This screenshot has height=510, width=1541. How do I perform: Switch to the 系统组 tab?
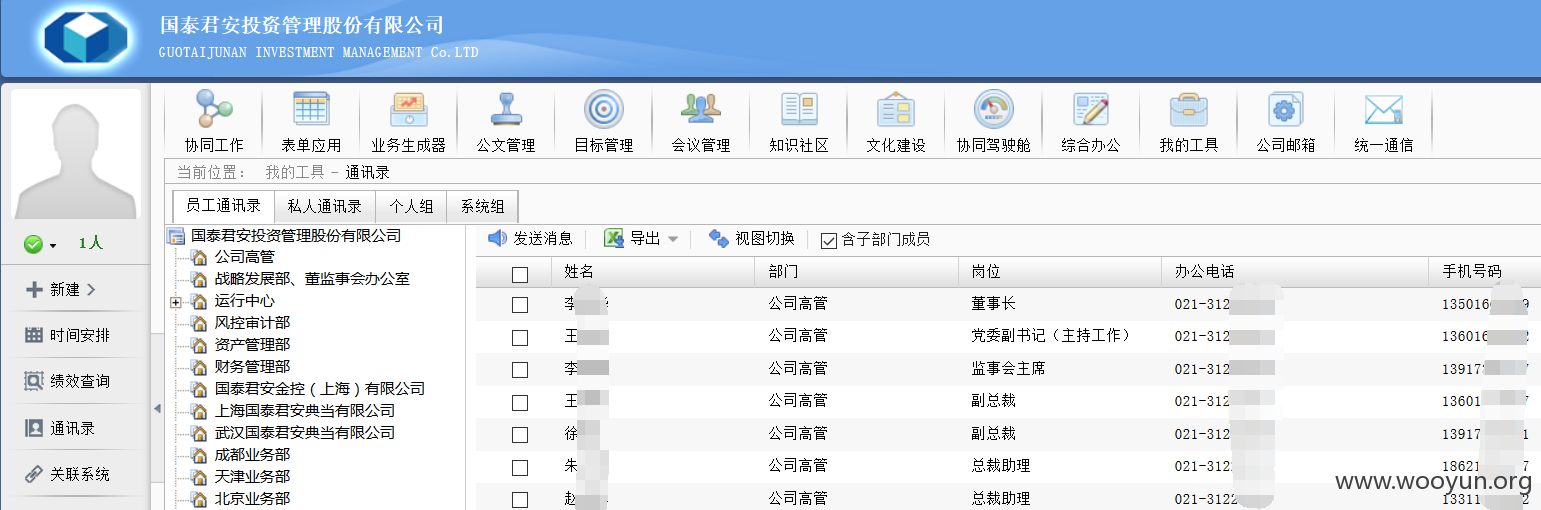[482, 207]
